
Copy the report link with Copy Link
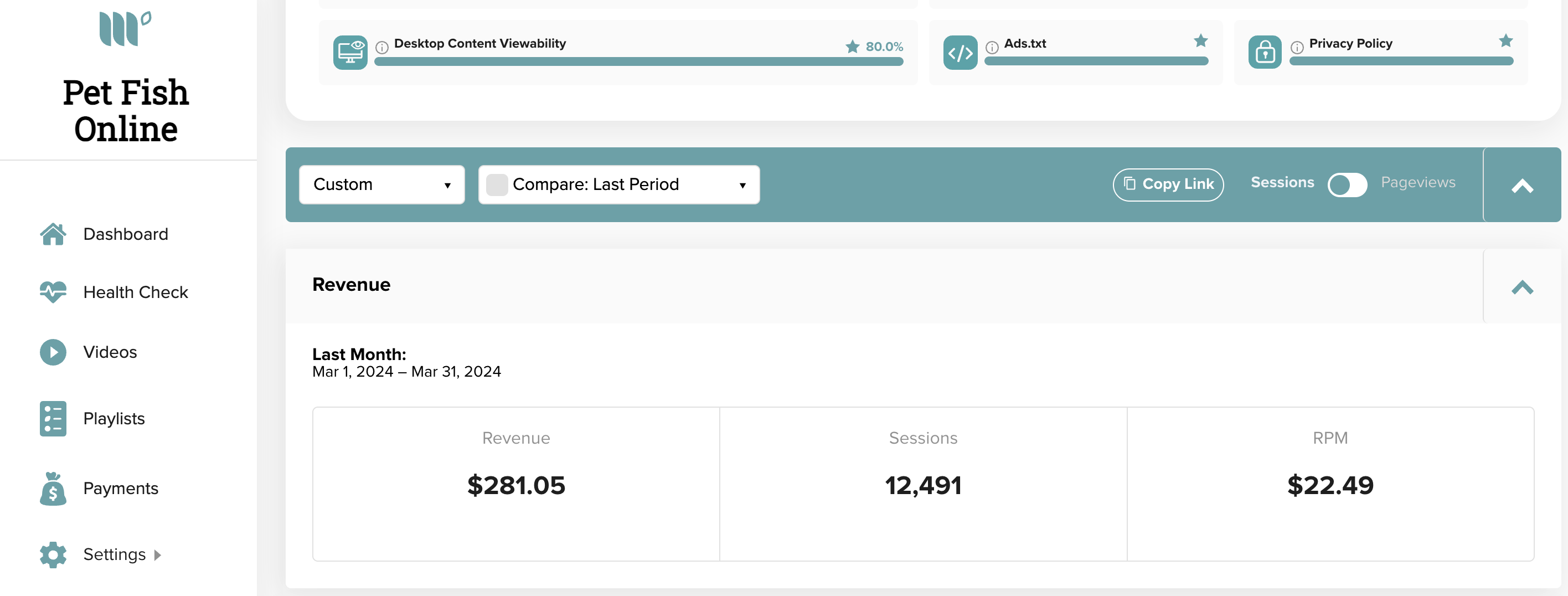(x=1168, y=184)
